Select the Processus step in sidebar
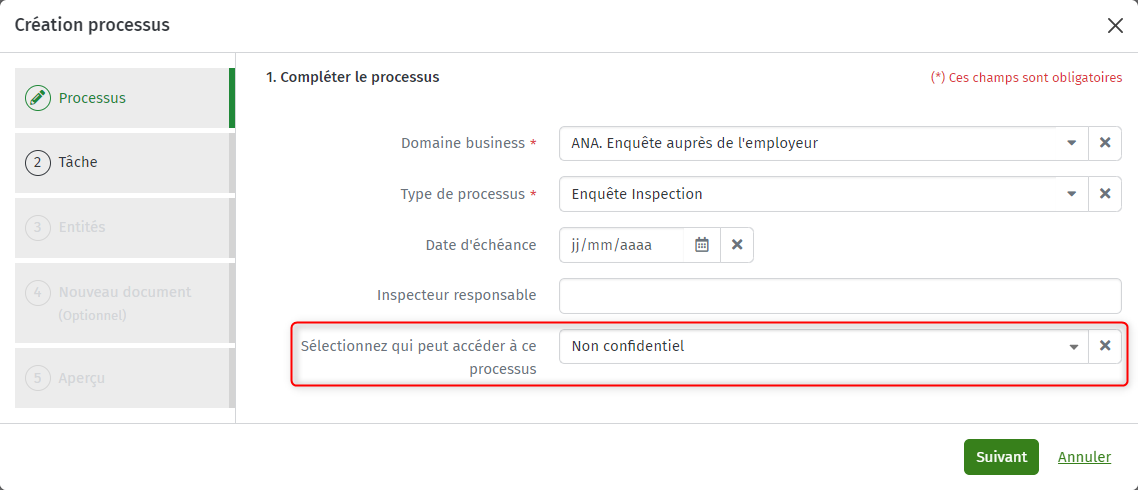The width and height of the screenshot is (1138, 490). tap(124, 98)
